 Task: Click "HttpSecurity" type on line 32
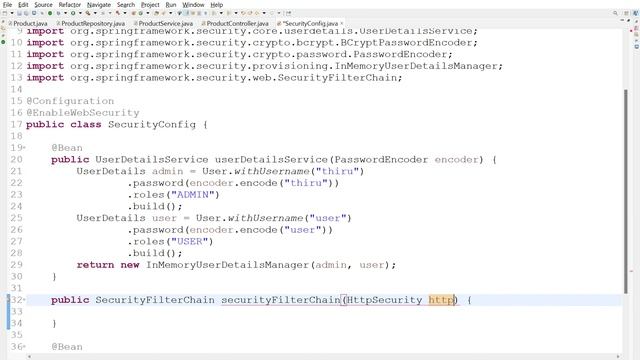(x=384, y=300)
